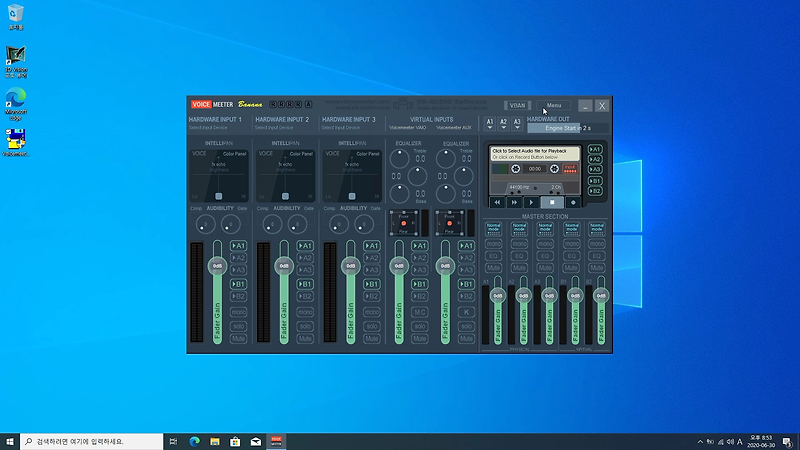
Task: Click Hardware Input 1 gate knob
Action: [231, 224]
